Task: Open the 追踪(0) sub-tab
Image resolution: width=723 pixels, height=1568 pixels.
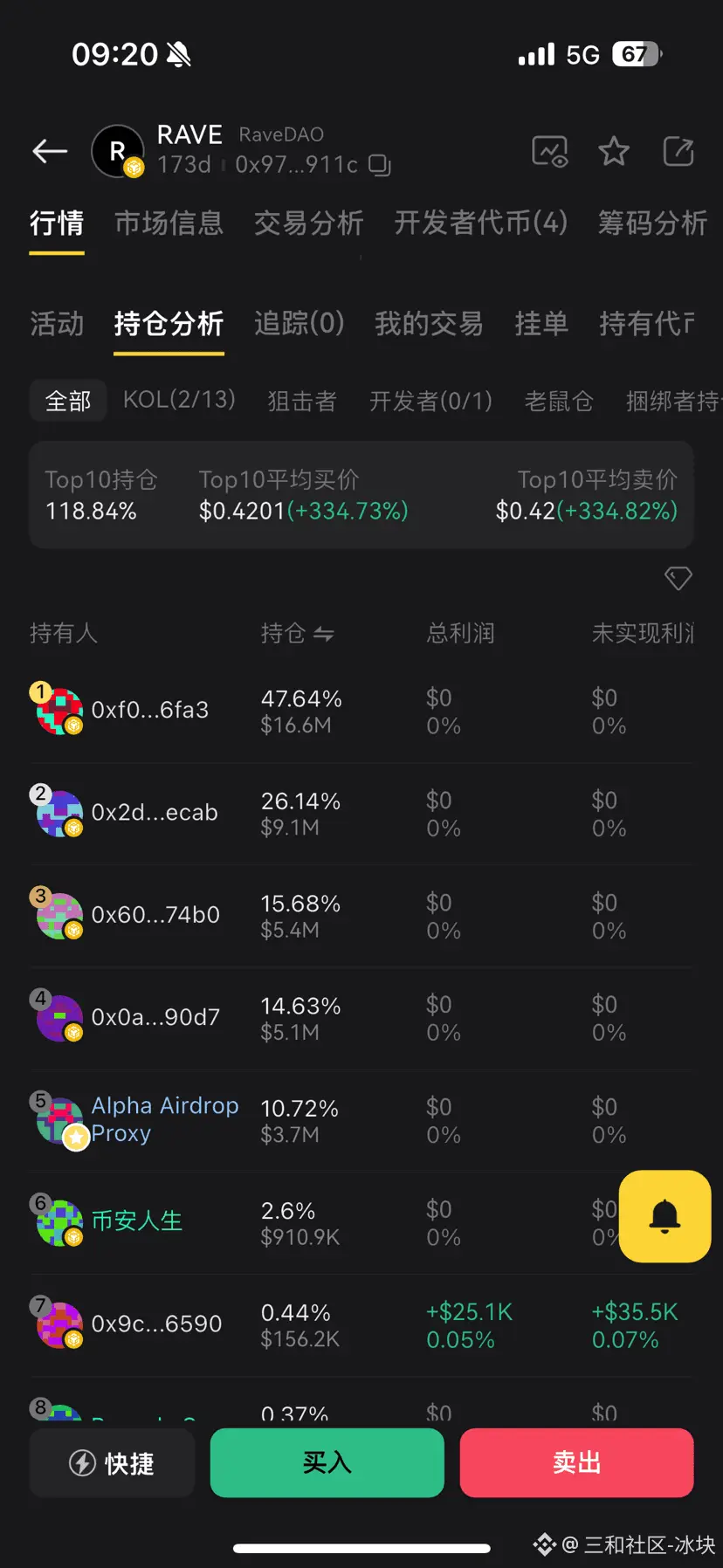Action: (x=299, y=323)
